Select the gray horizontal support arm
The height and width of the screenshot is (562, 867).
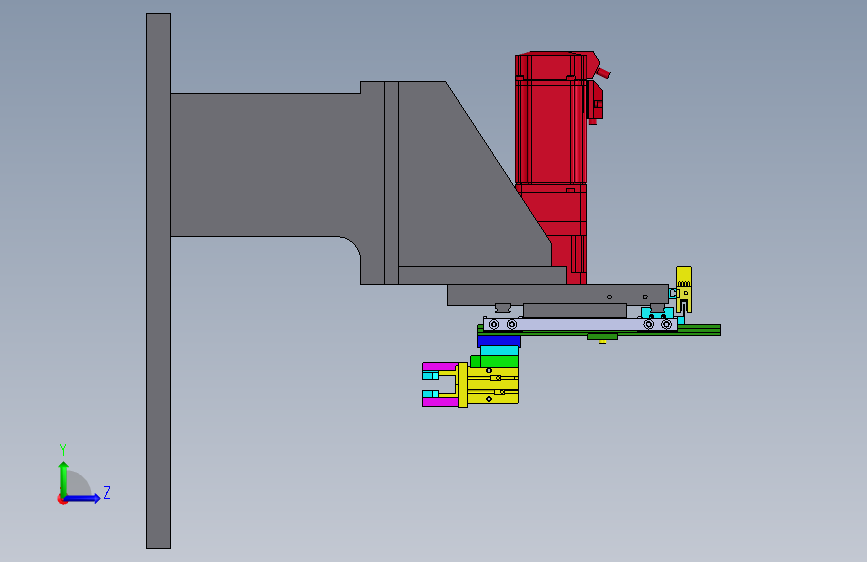click(x=265, y=165)
